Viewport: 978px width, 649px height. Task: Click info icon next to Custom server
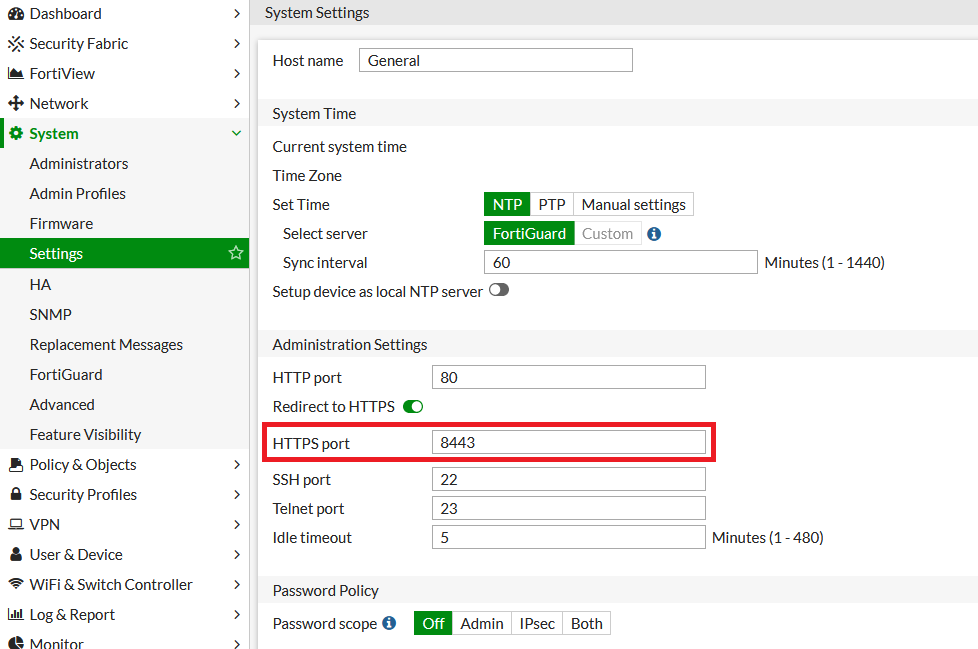(x=654, y=234)
